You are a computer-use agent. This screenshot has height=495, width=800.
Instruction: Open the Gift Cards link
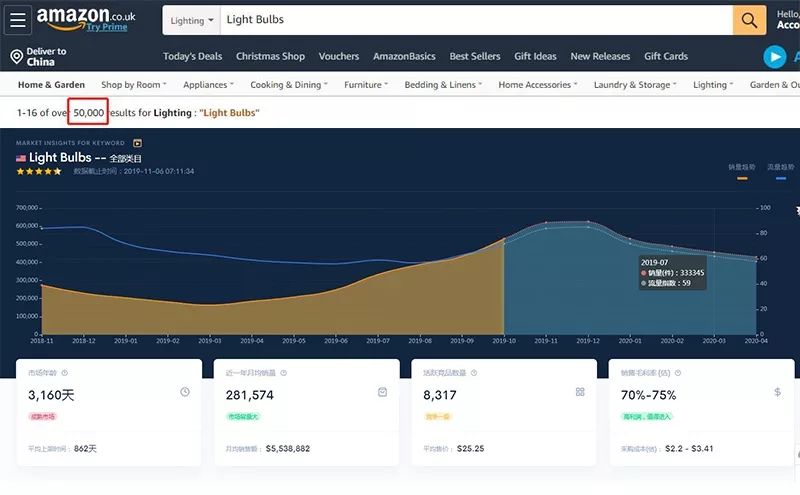pos(666,57)
